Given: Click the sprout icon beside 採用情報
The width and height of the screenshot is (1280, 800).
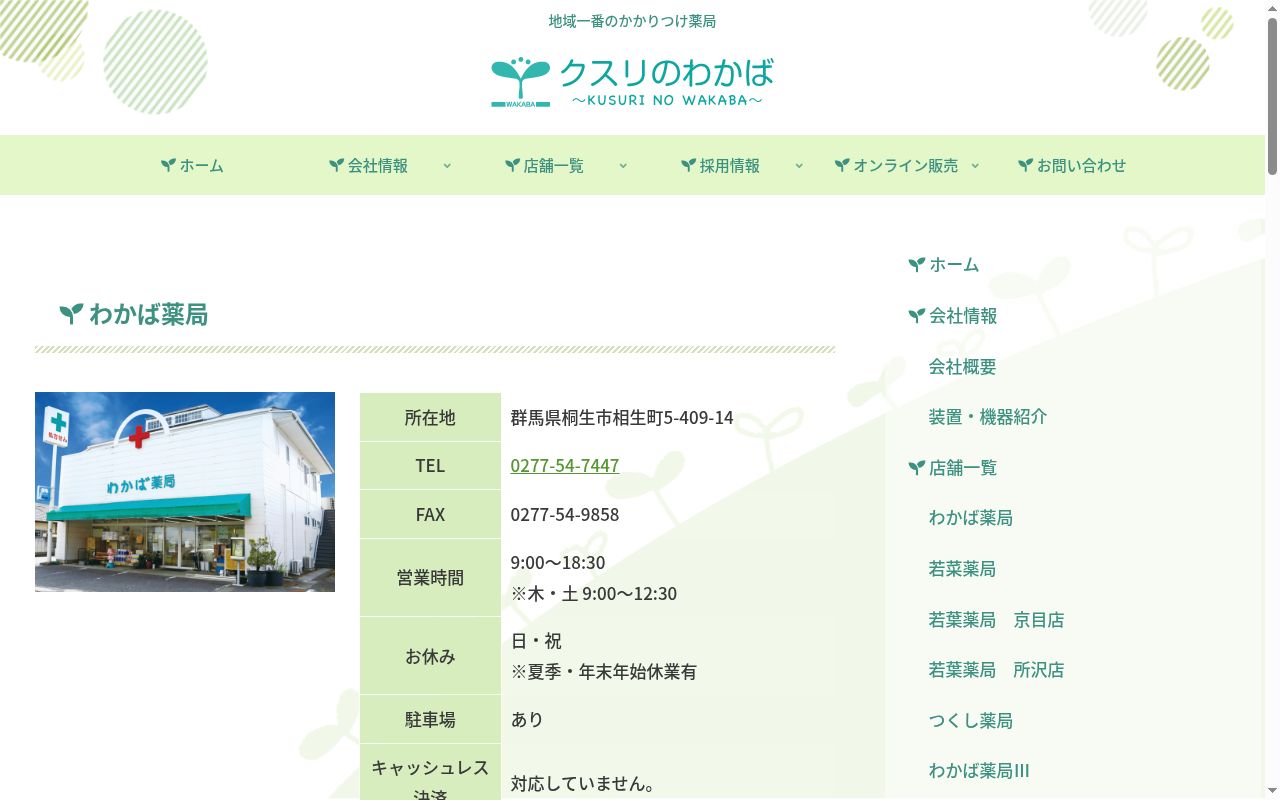Looking at the screenshot, I should 688,165.
